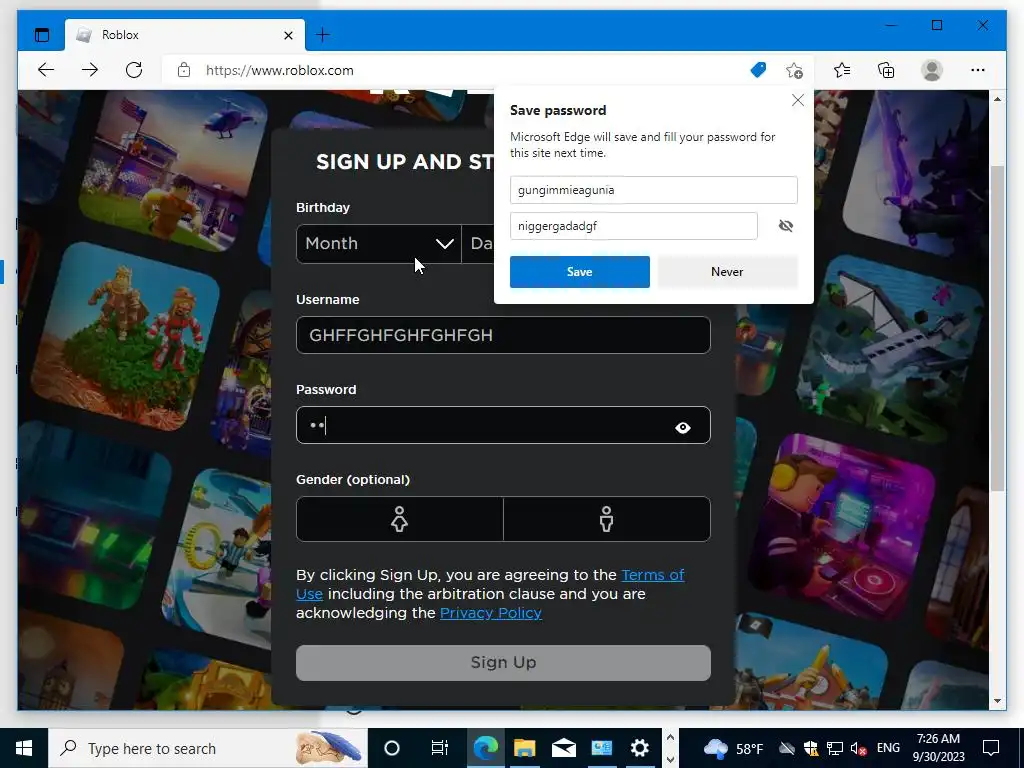Open the Settings gear on the taskbar

639,748
